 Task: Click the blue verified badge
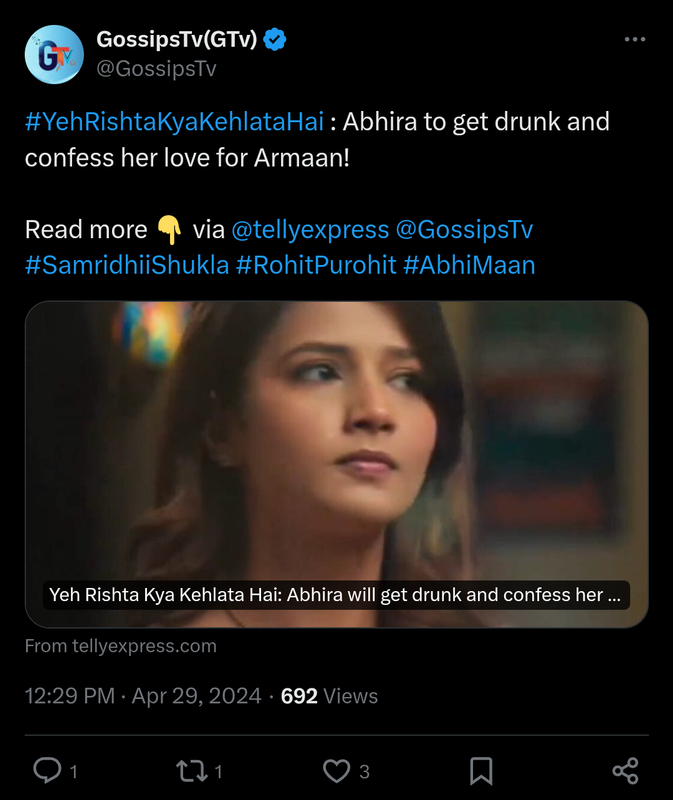pyautogui.click(x=275, y=40)
